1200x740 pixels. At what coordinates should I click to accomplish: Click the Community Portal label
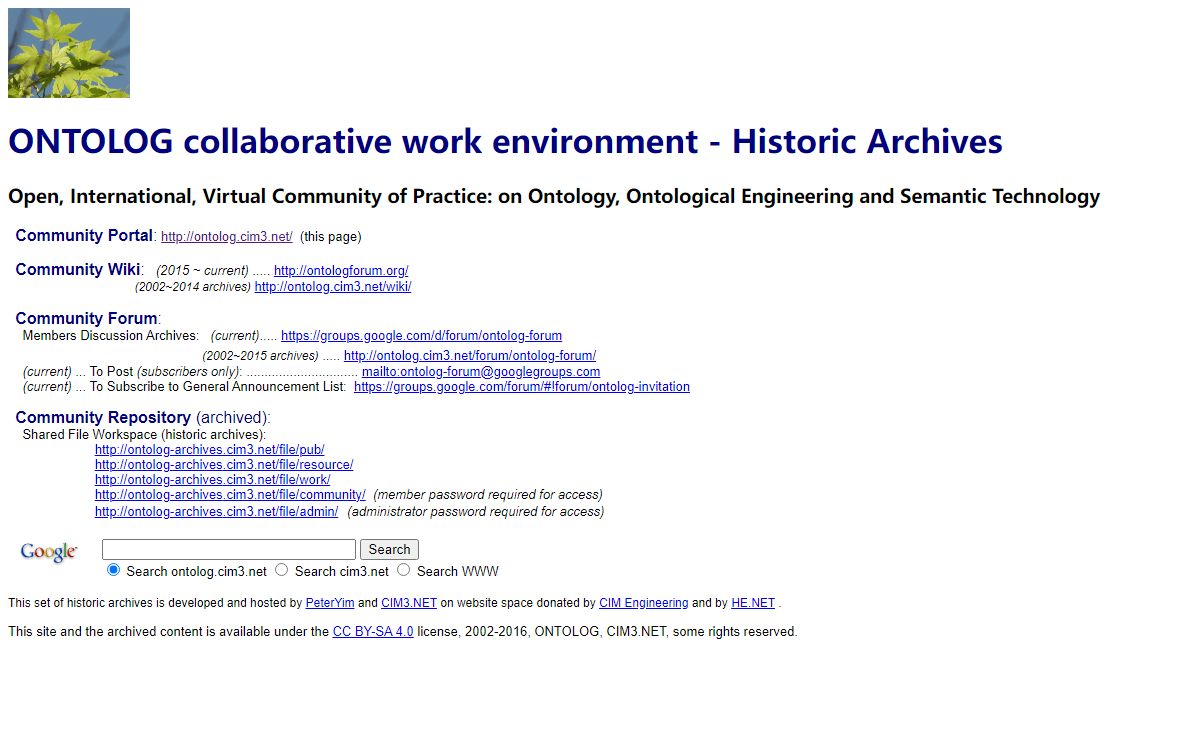84,236
